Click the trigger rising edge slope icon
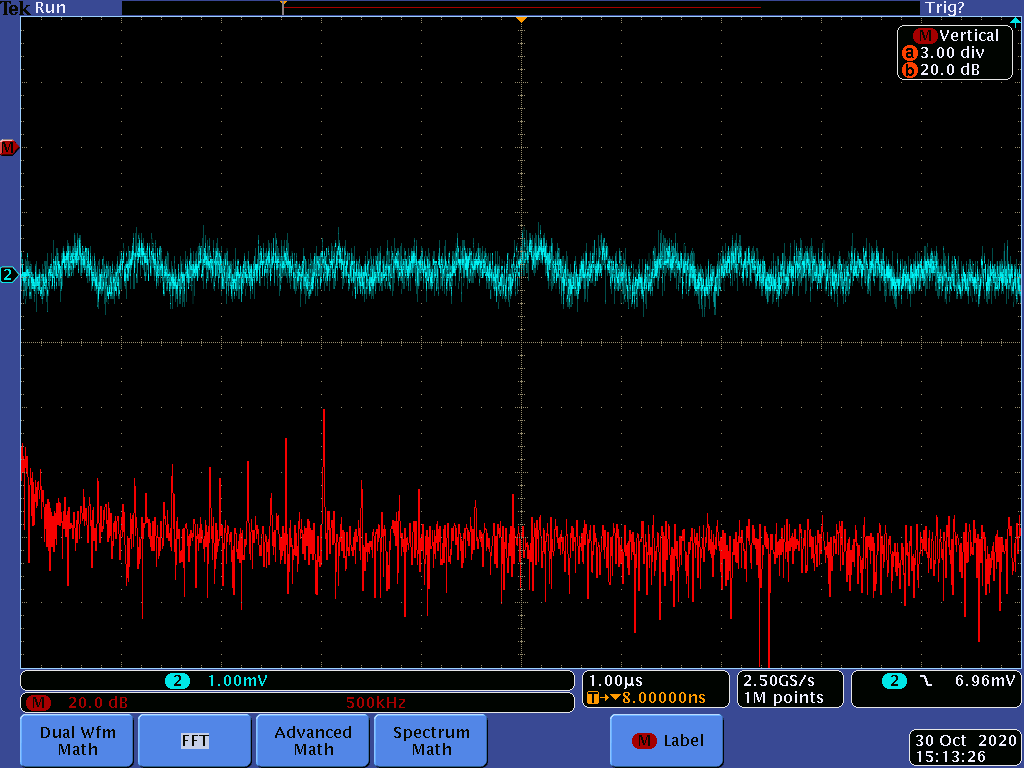The image size is (1024, 768). point(925,681)
